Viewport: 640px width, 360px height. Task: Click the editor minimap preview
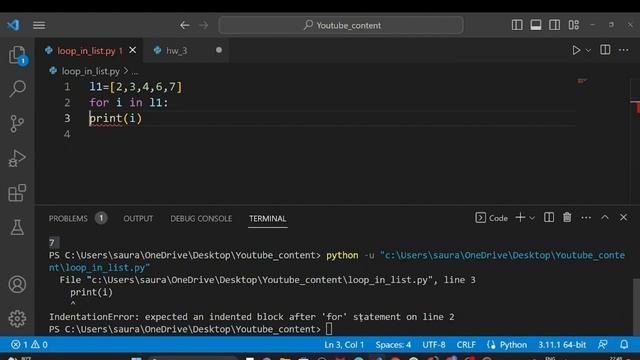pos(582,81)
